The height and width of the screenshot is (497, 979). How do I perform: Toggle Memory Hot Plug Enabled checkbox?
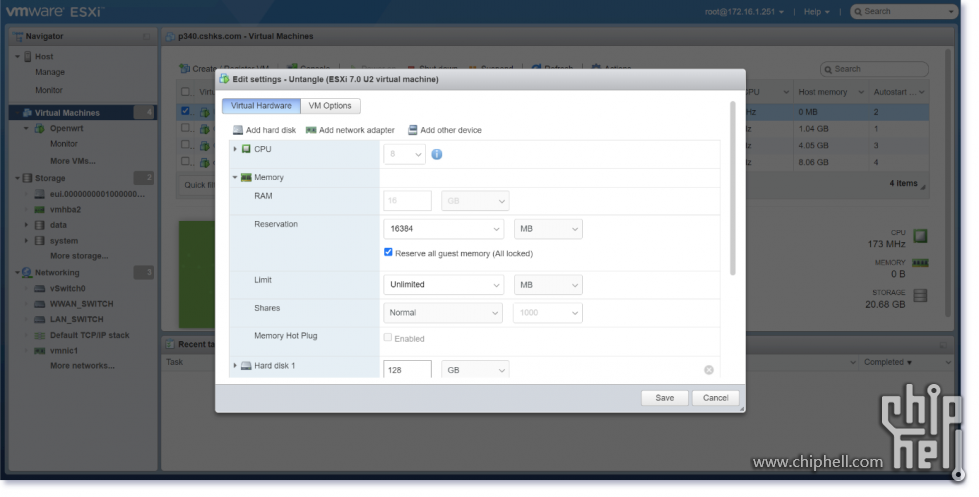388,338
